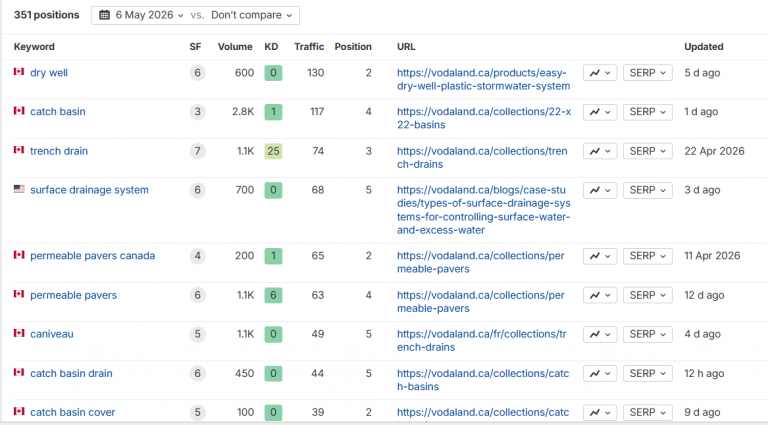Open the trench-drains collection URL for trench drain
The width and height of the screenshot is (768, 425).
point(482,158)
